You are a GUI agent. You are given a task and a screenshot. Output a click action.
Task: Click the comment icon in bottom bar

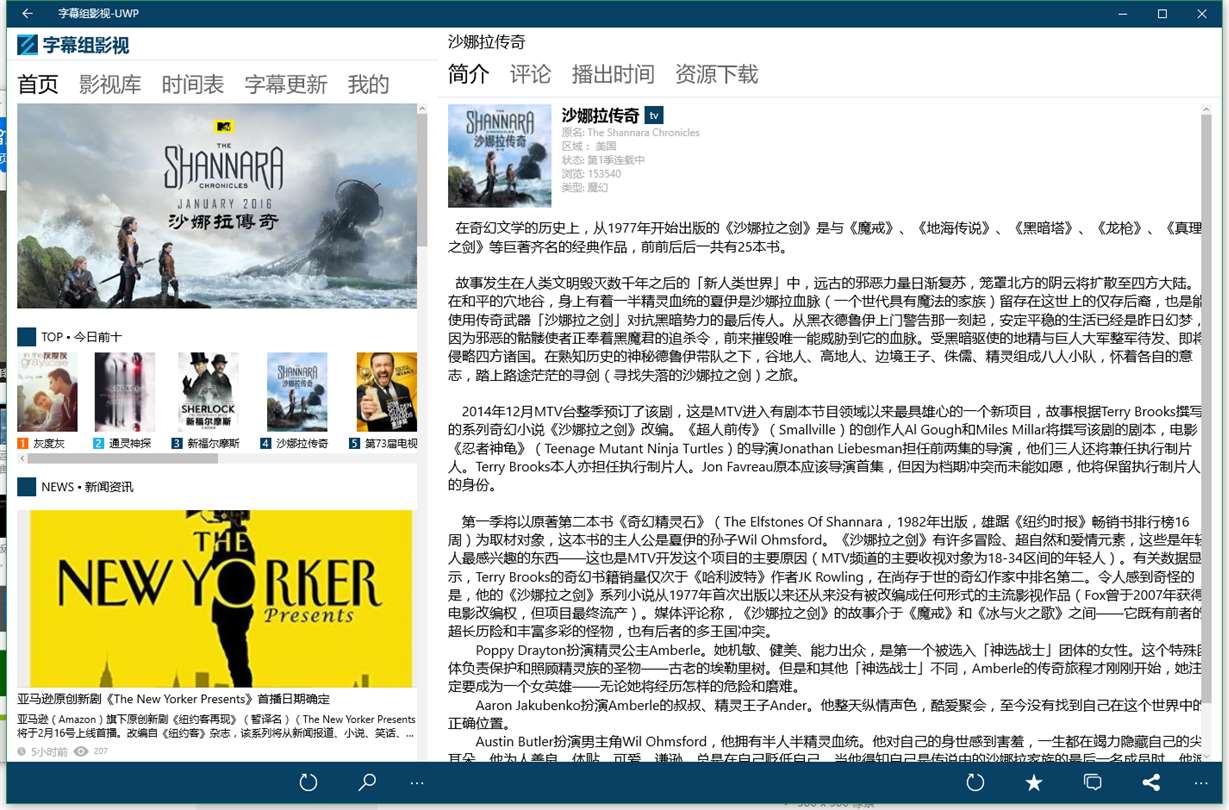(x=1093, y=783)
